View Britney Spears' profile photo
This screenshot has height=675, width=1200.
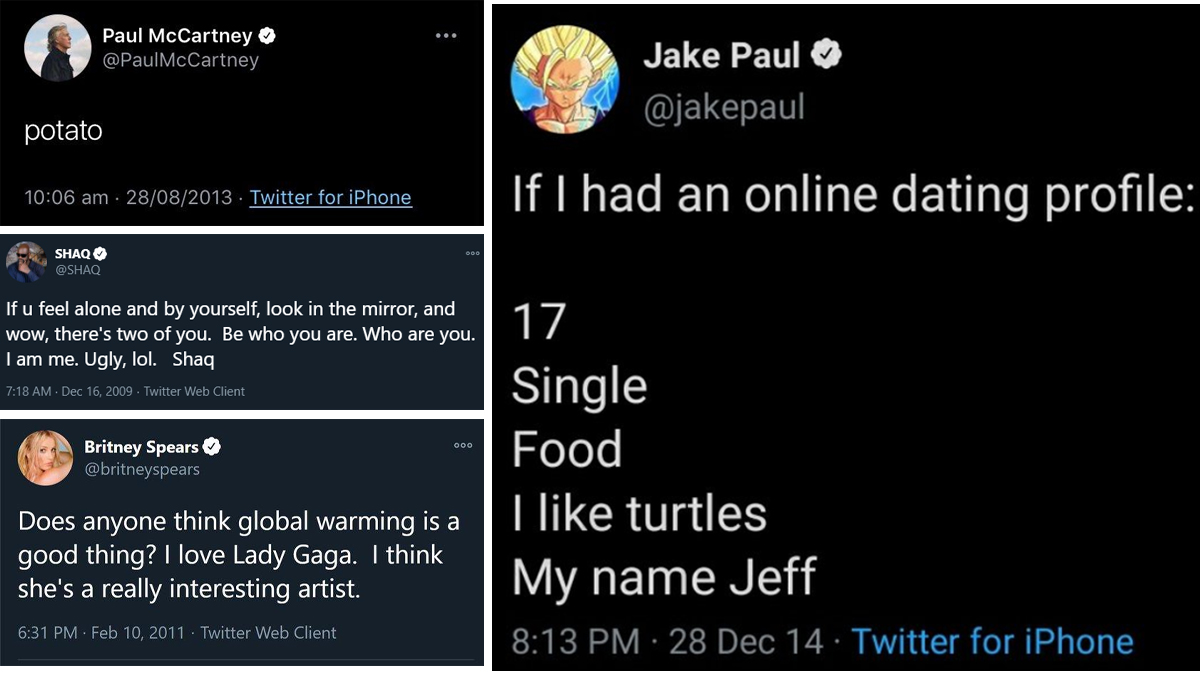pyautogui.click(x=45, y=458)
